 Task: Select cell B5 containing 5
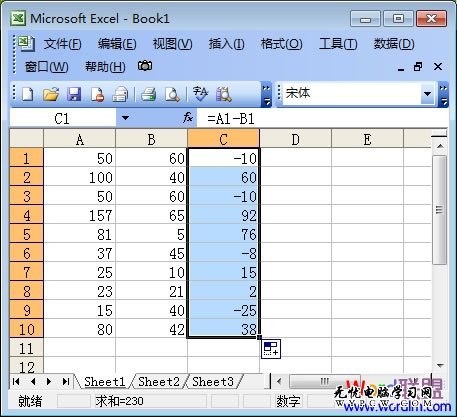pos(151,234)
